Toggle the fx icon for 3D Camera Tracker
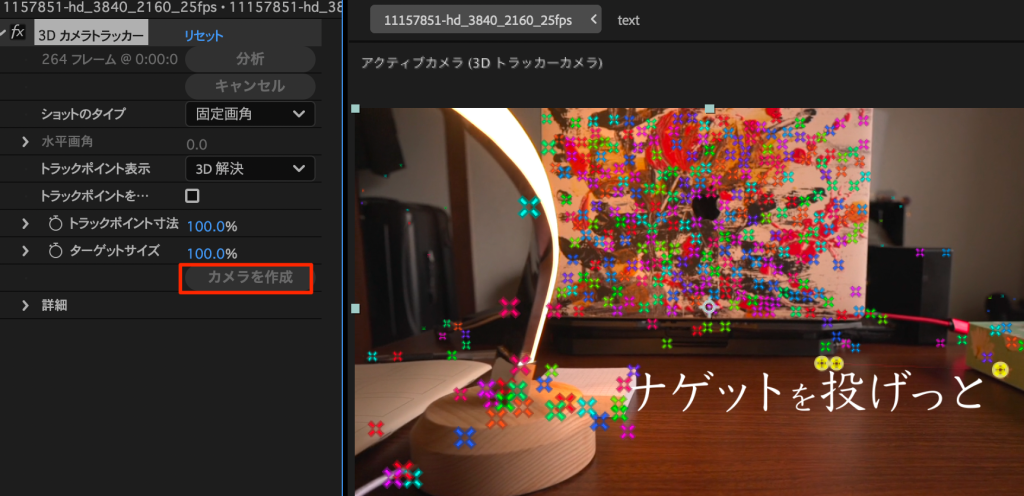 18,33
